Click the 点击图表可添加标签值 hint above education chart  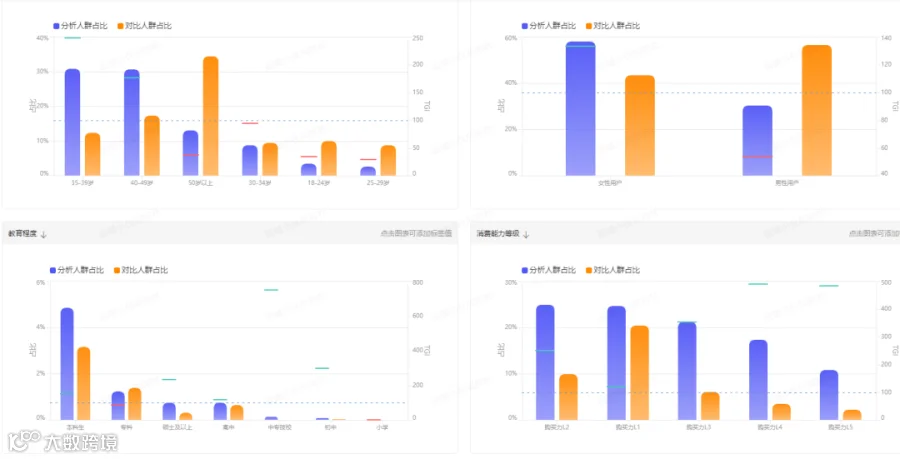(x=416, y=234)
